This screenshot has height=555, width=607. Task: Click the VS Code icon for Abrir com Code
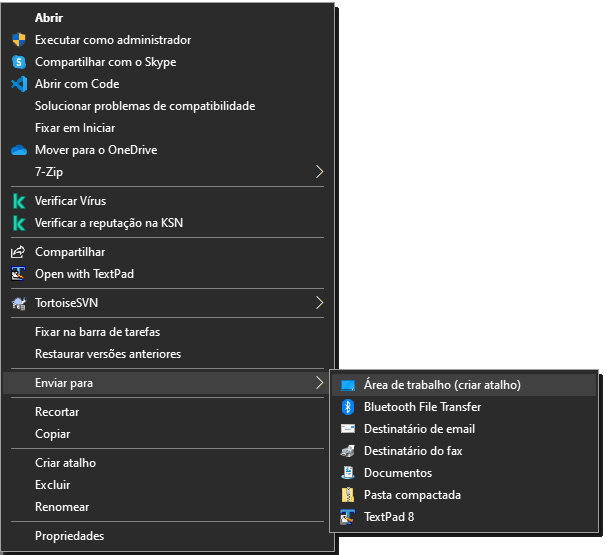click(x=18, y=84)
